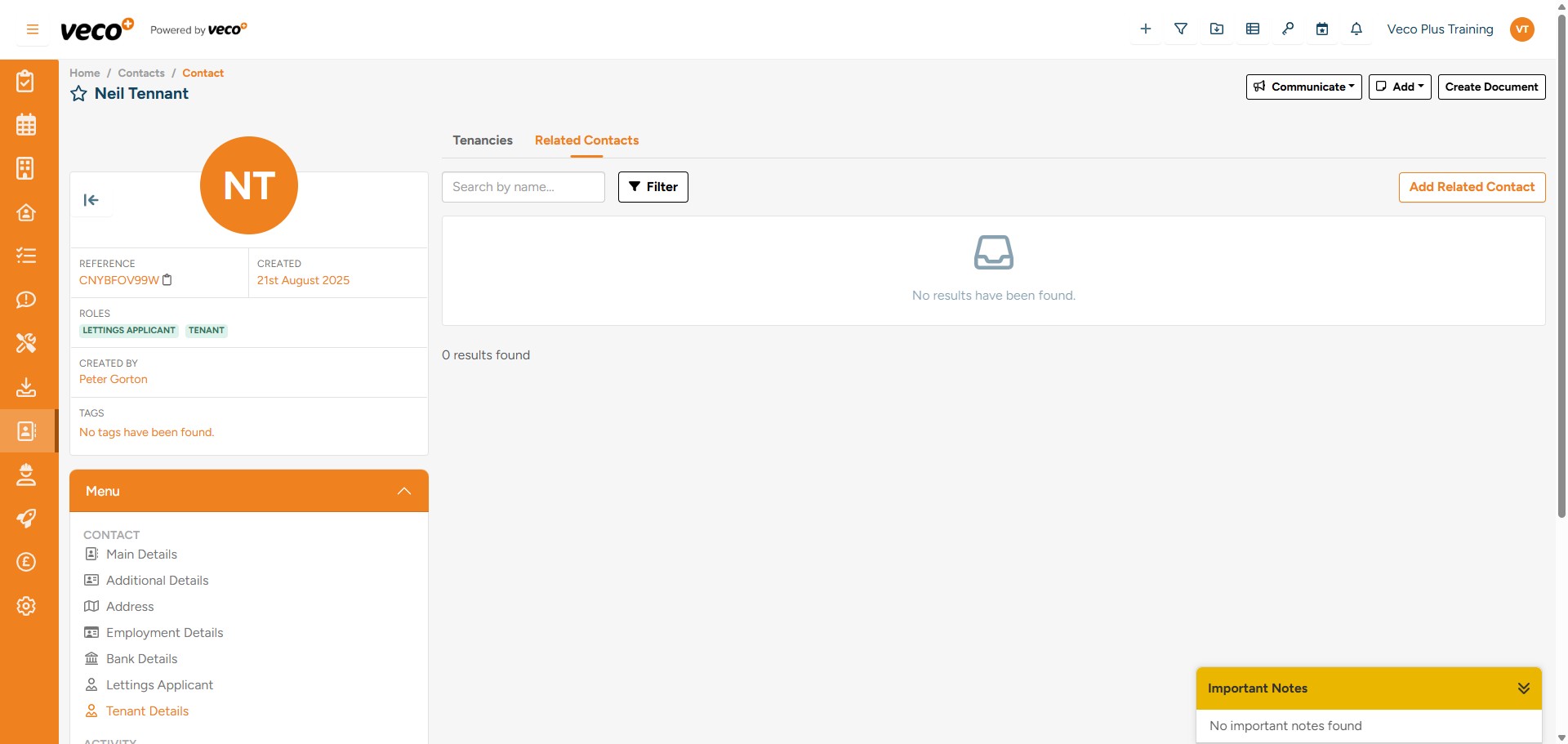Click the key icon in the top toolbar
The width and height of the screenshot is (1568, 744).
point(1288,29)
